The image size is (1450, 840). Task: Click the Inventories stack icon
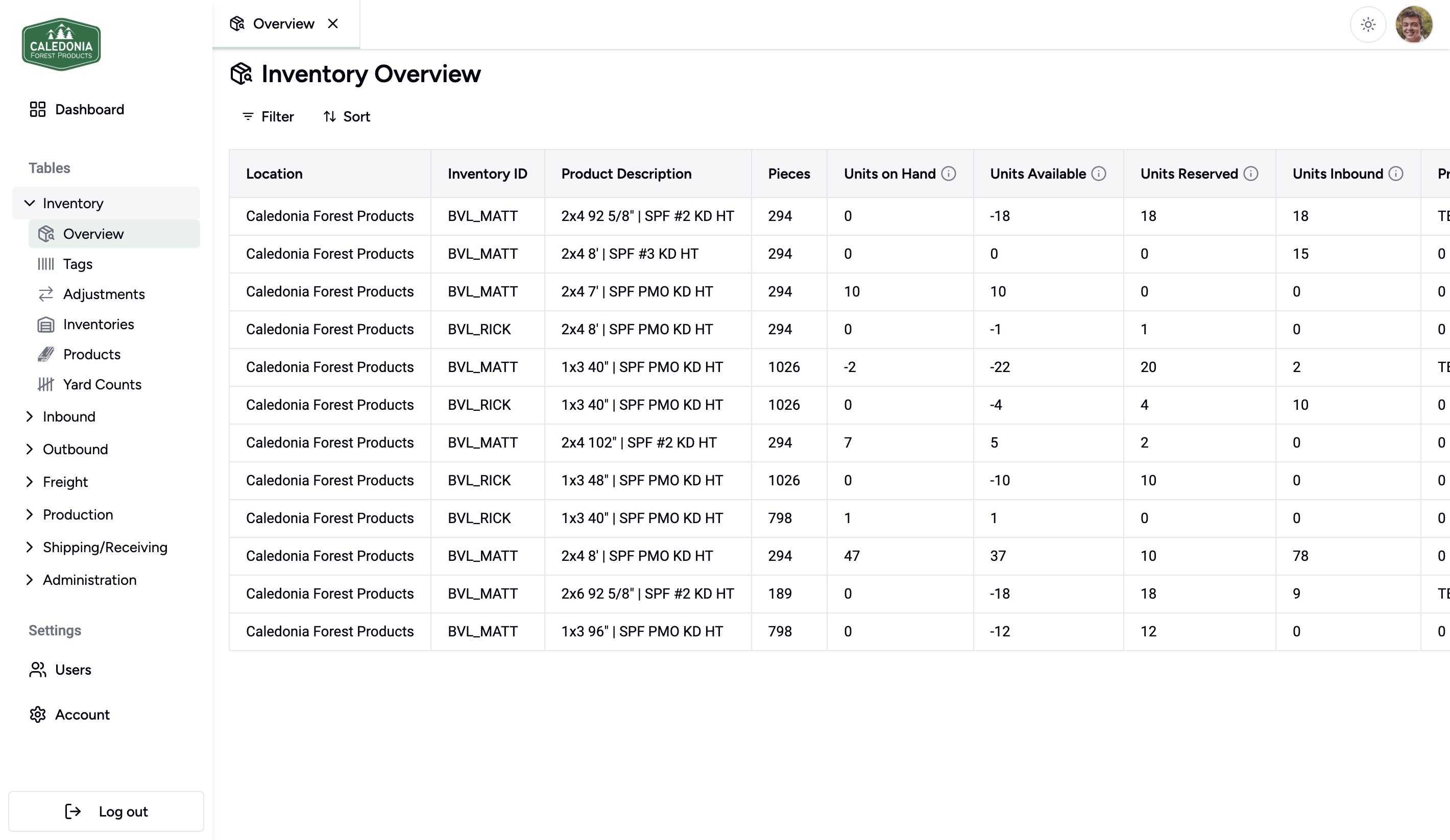(x=46, y=324)
